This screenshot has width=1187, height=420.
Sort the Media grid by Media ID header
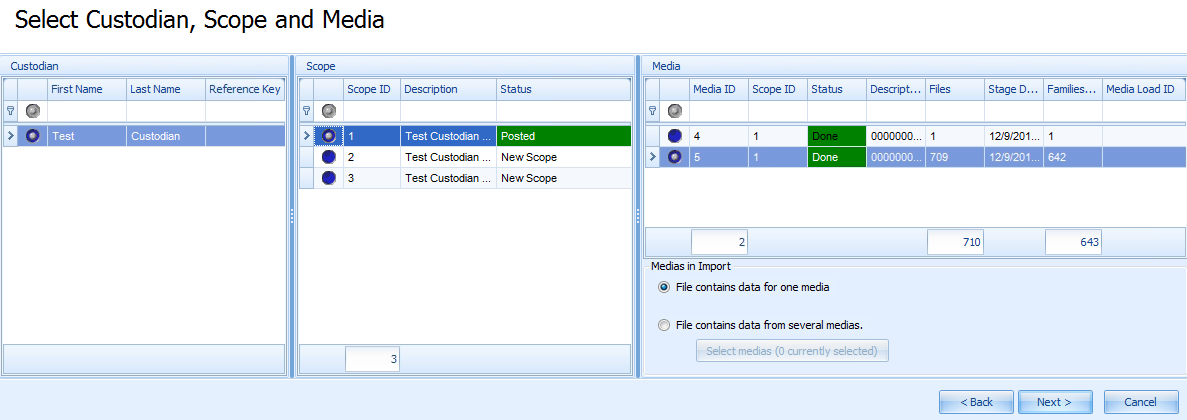click(718, 89)
